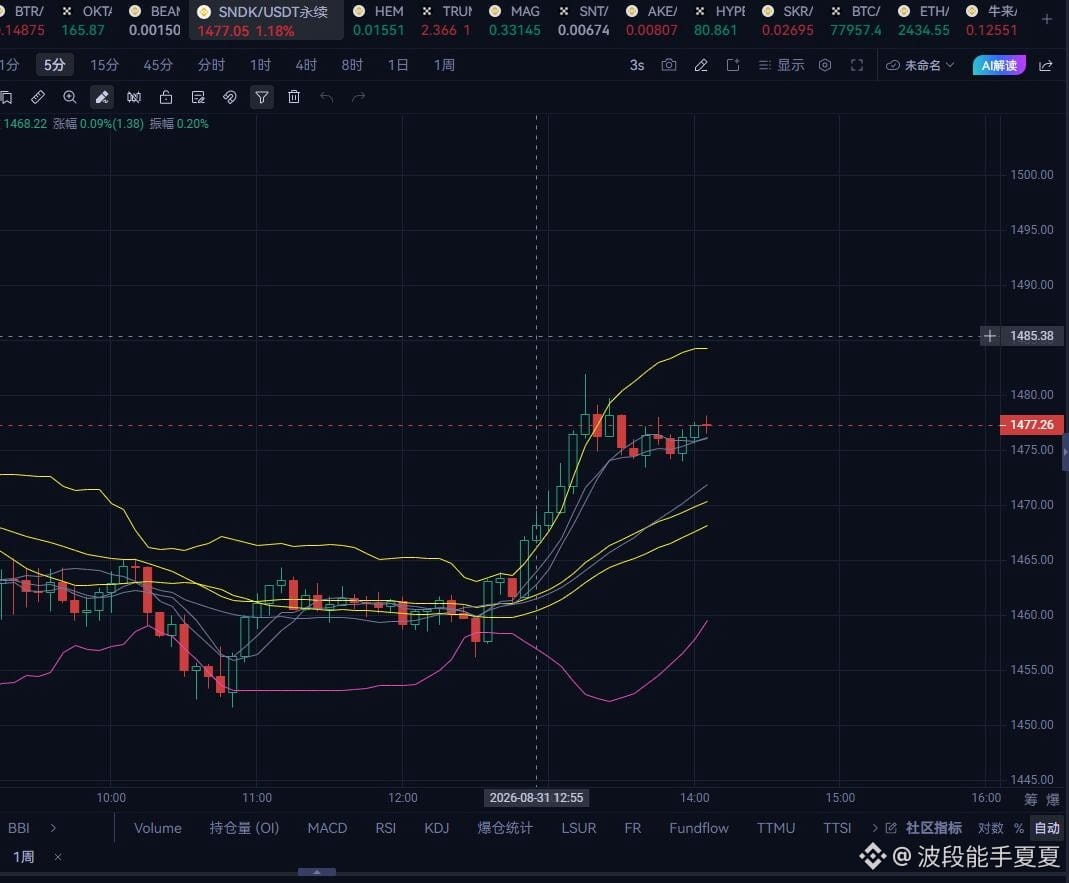Viewport: 1069px width, 883px height.
Task: Enable the LSUR indicator
Action: (579, 828)
